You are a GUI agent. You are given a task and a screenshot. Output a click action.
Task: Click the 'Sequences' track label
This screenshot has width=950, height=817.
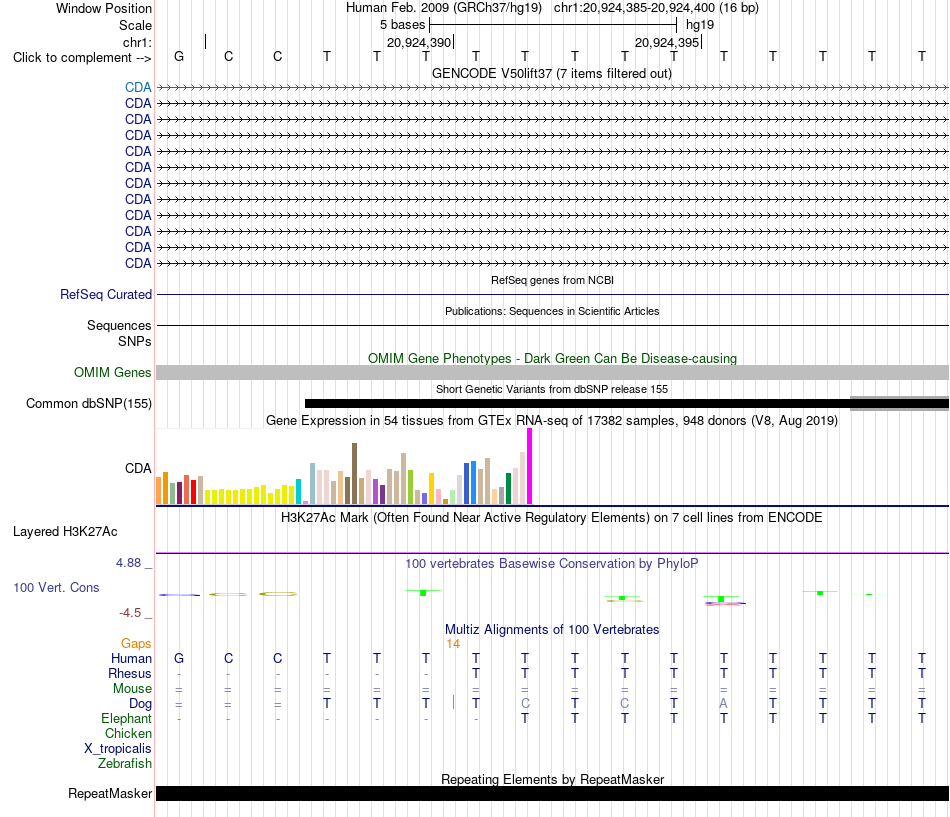119,325
